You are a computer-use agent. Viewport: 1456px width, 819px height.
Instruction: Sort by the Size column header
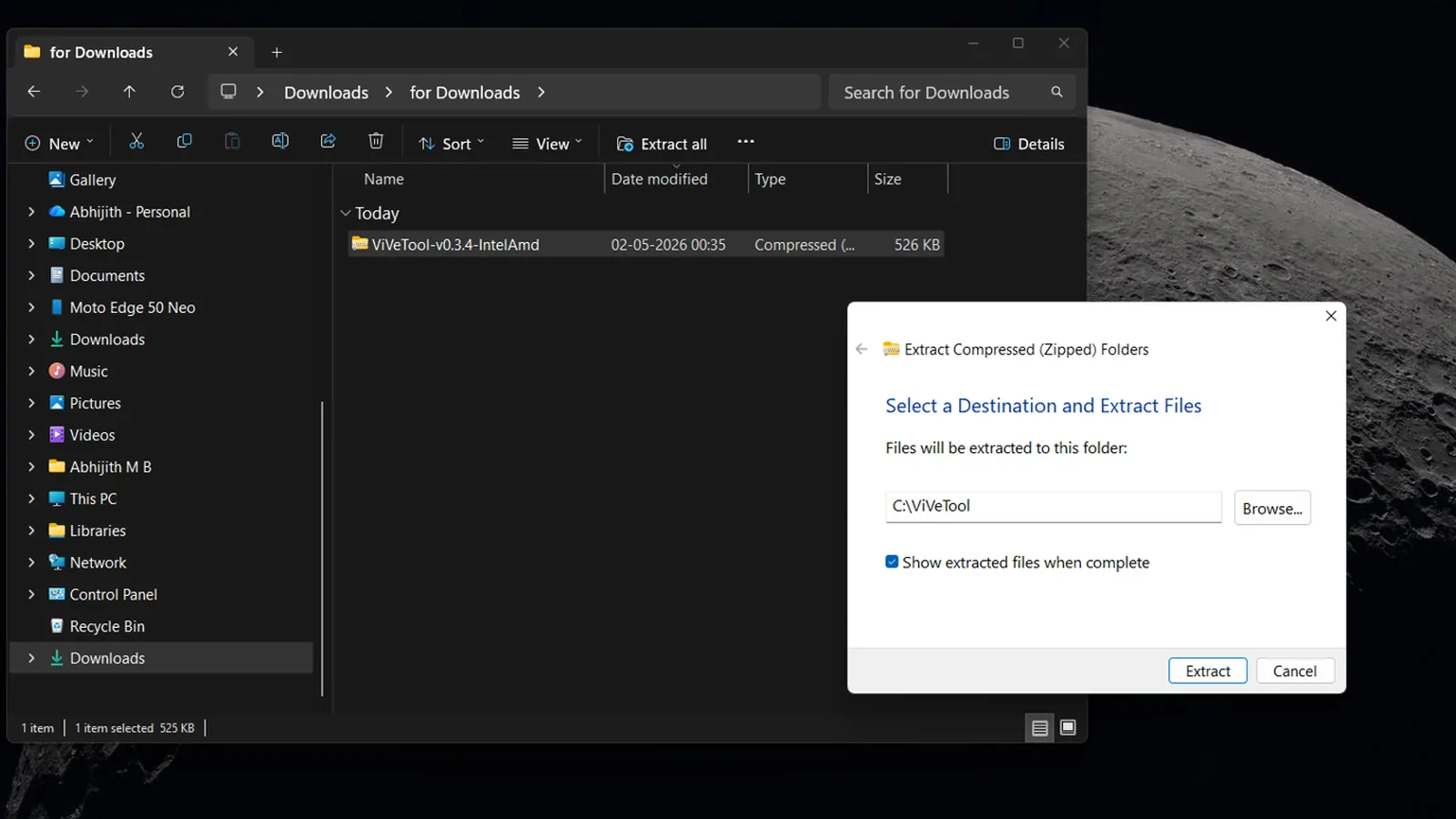tap(887, 179)
